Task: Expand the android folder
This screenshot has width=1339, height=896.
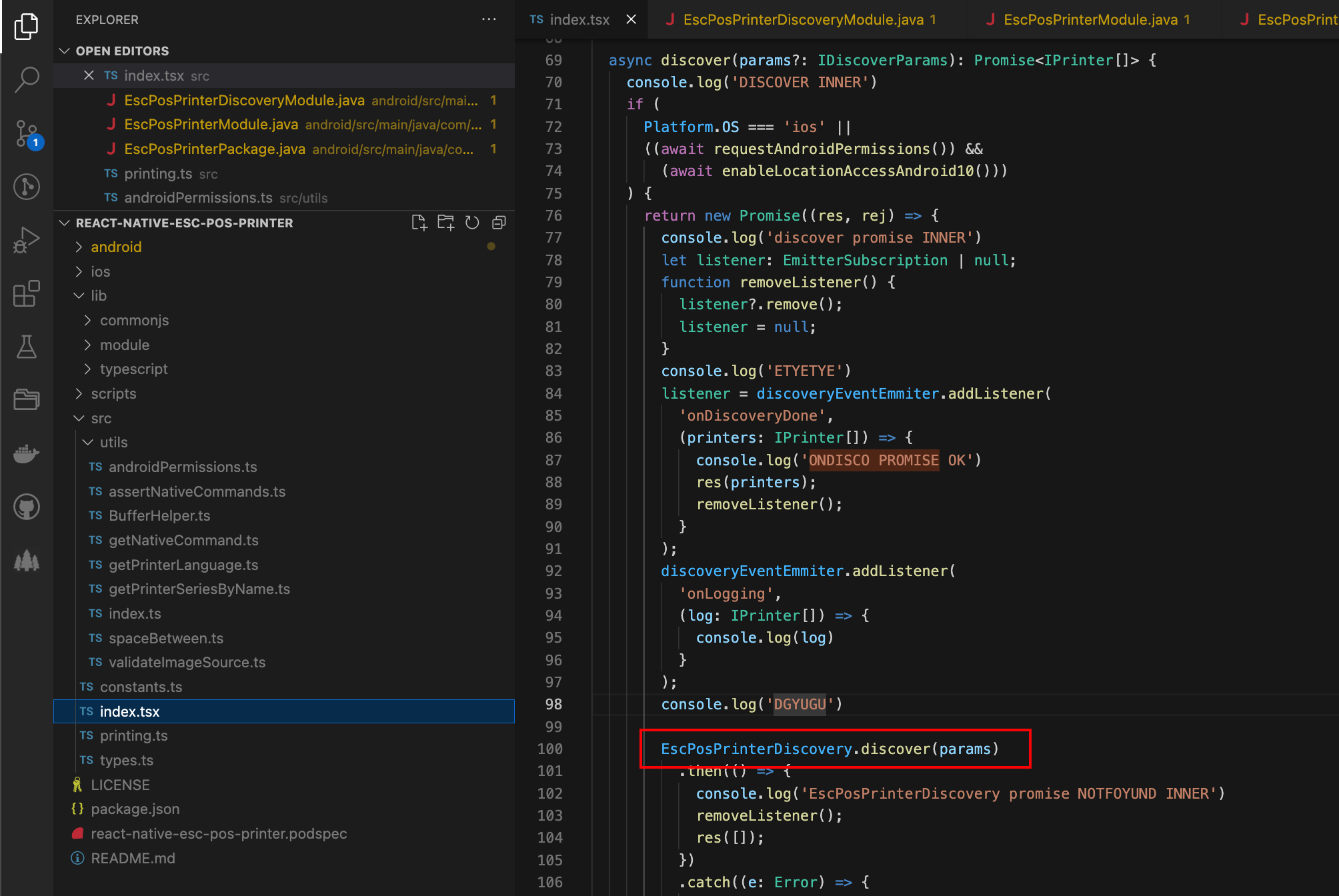Action: click(x=116, y=247)
